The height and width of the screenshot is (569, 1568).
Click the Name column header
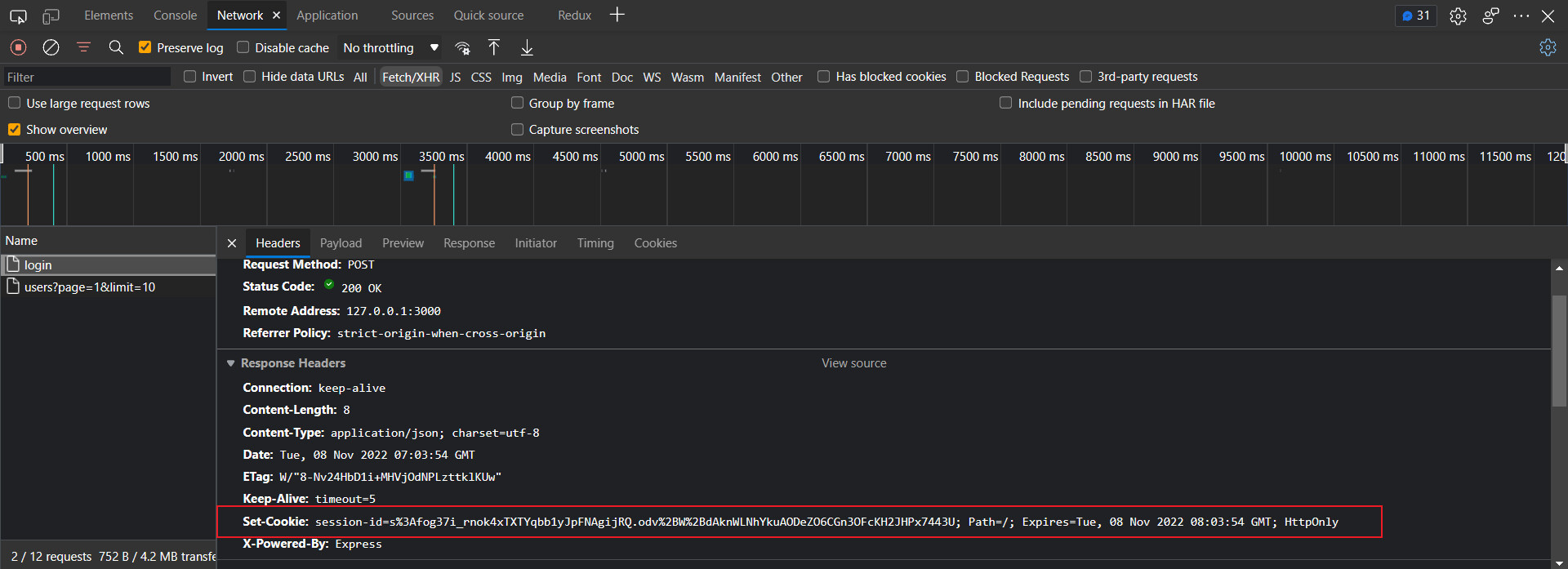108,241
